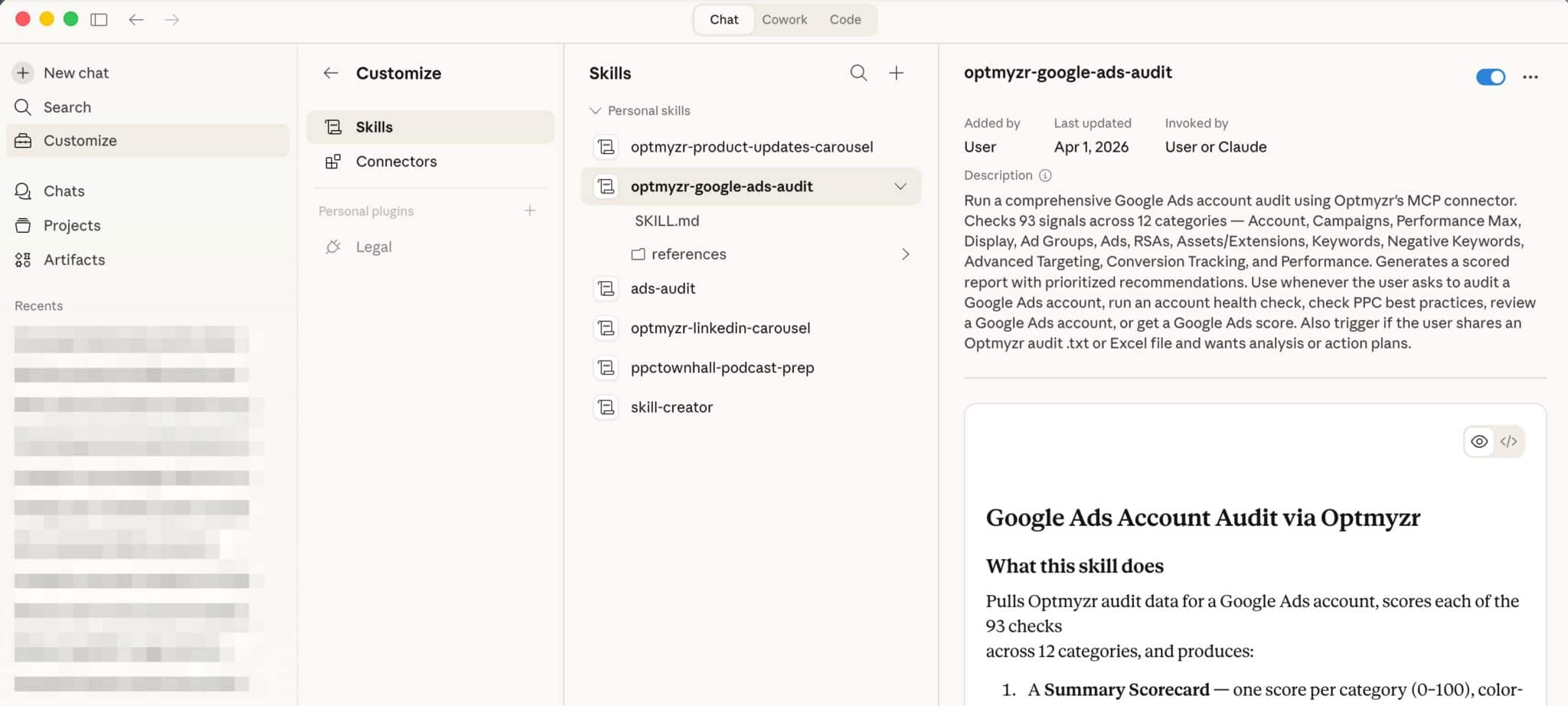Screen dimensions: 1568x706
Task: Add a new skill with the plus icon
Action: pyautogui.click(x=897, y=73)
